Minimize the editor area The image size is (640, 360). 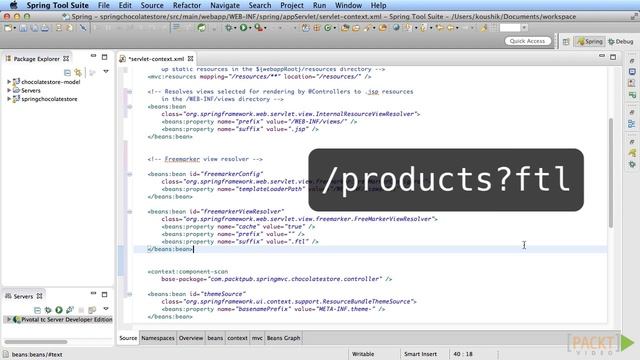(x=602, y=56)
